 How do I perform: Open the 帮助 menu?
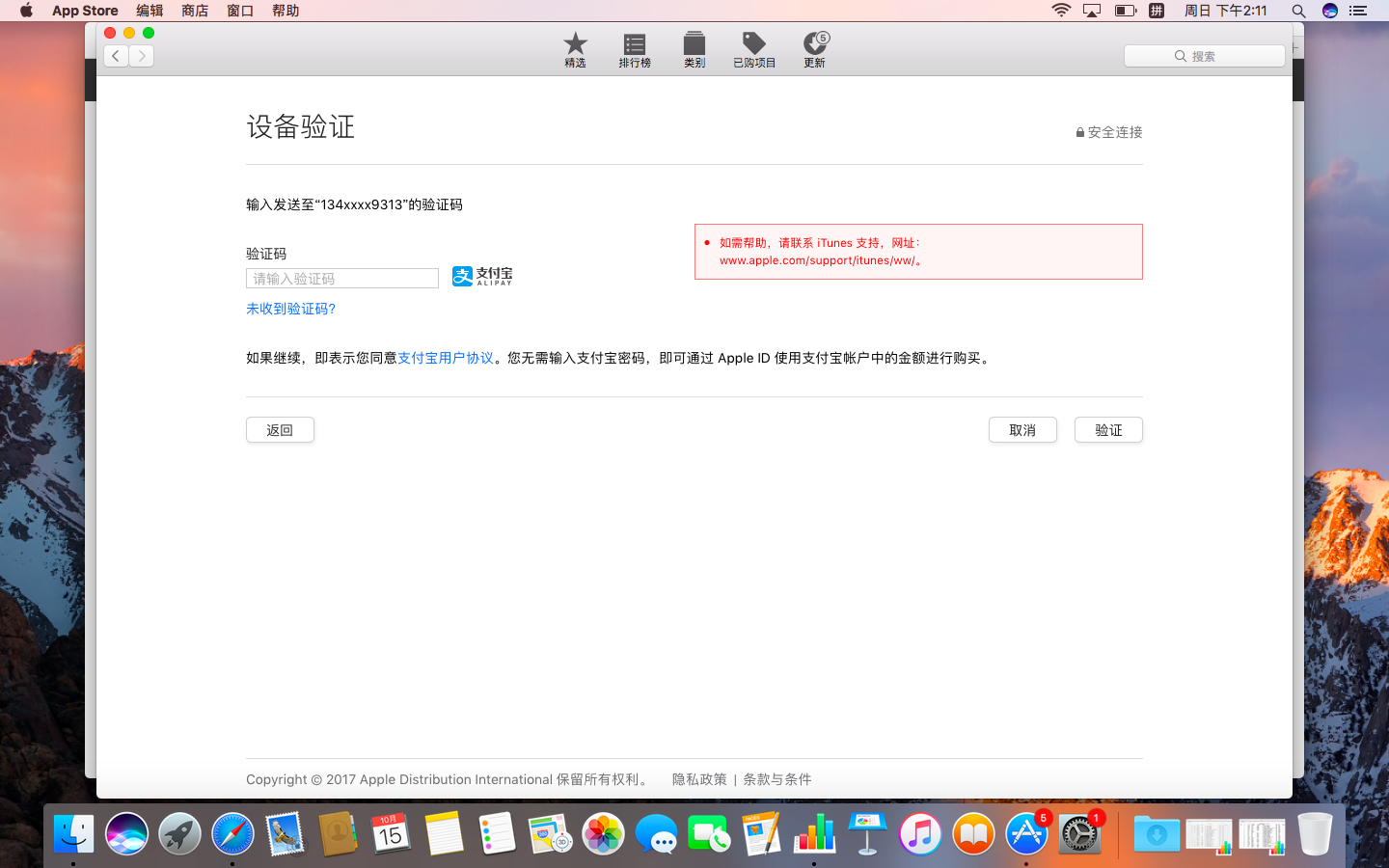[x=286, y=11]
